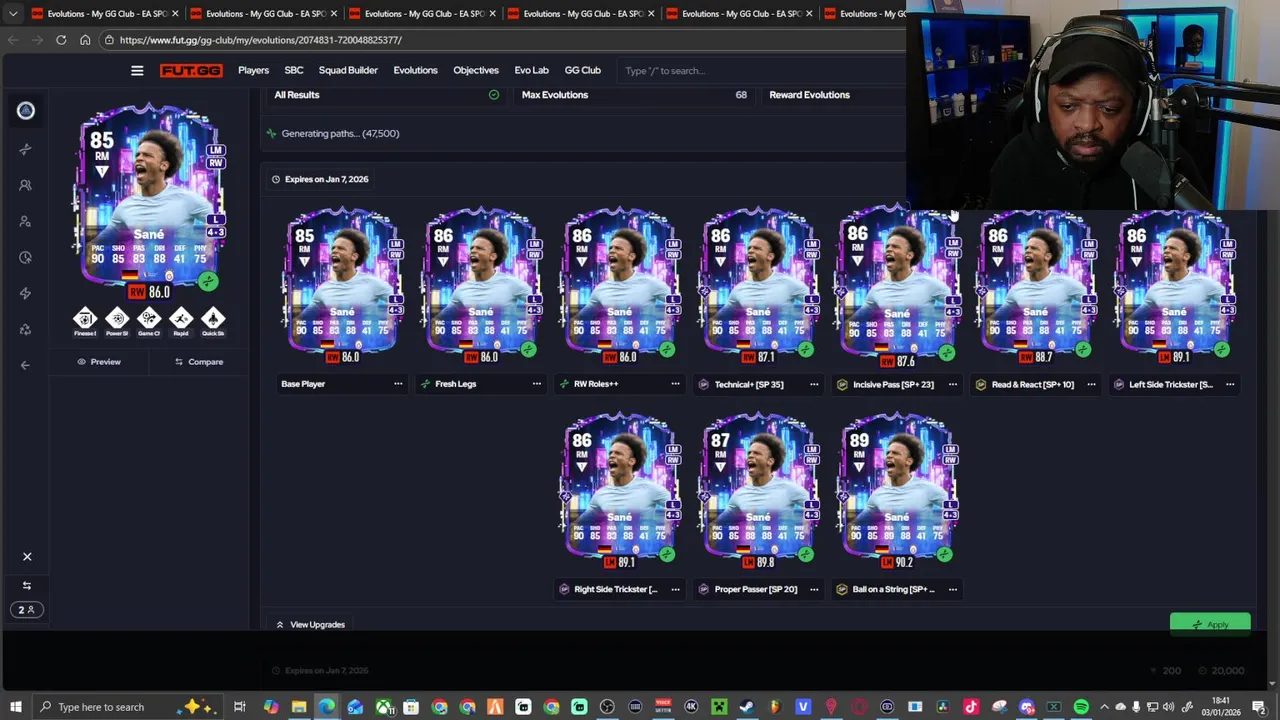Open the Evo Lab menu

point(531,71)
